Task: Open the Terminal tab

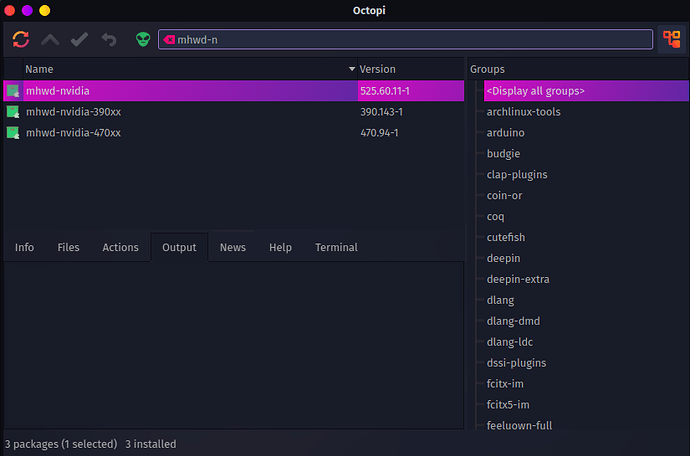Action: tap(336, 247)
